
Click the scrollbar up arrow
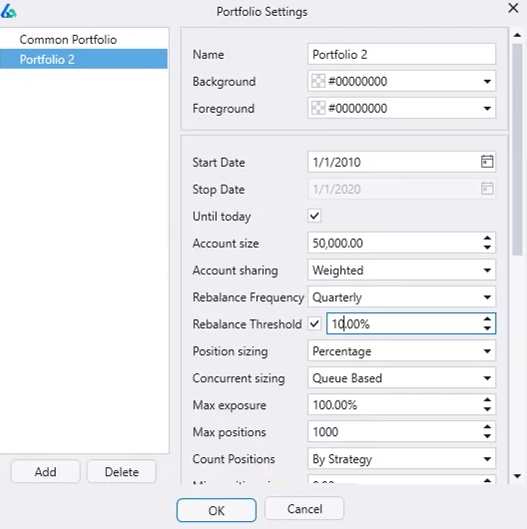click(517, 35)
